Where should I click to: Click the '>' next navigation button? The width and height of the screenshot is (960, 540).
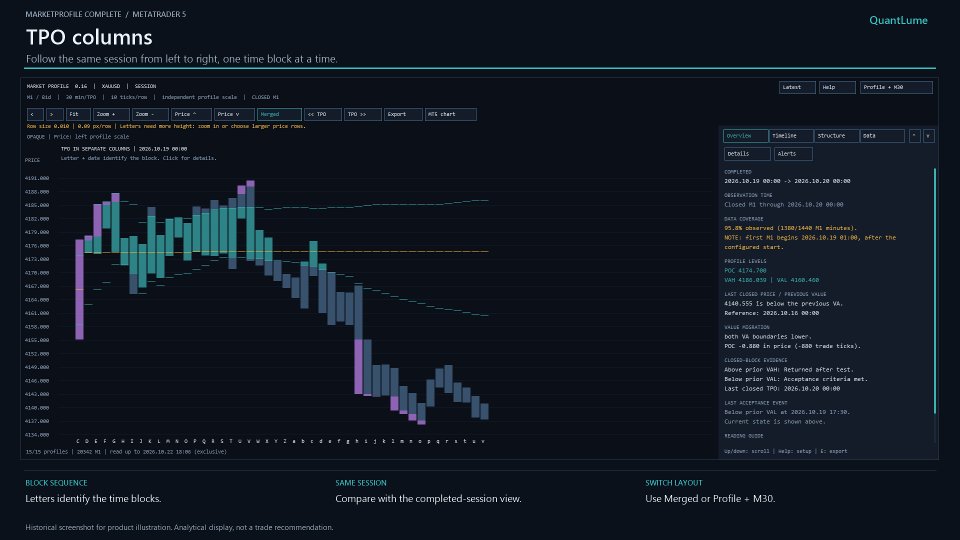(54, 114)
